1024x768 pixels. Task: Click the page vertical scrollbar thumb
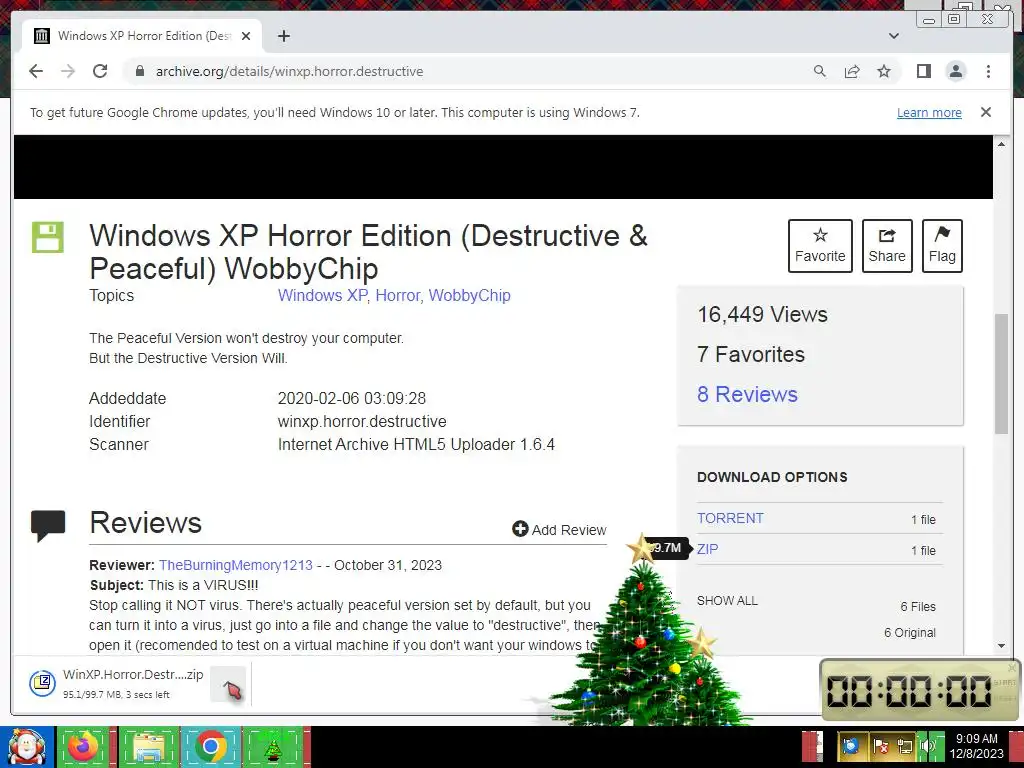(x=1001, y=374)
